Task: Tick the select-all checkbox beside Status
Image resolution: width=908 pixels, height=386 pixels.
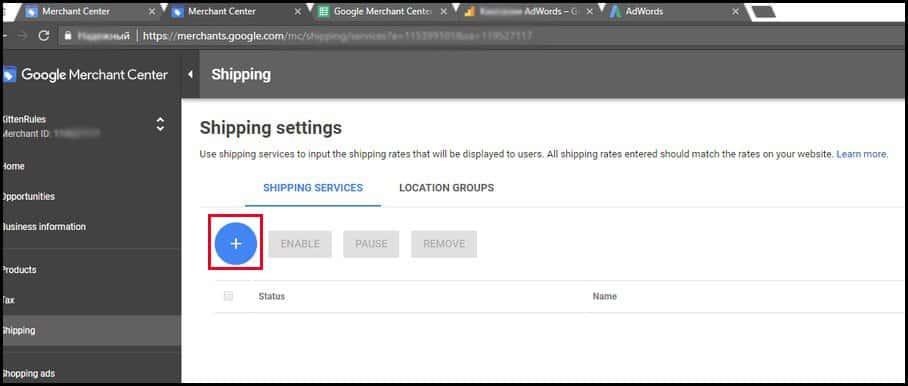Action: (x=228, y=296)
